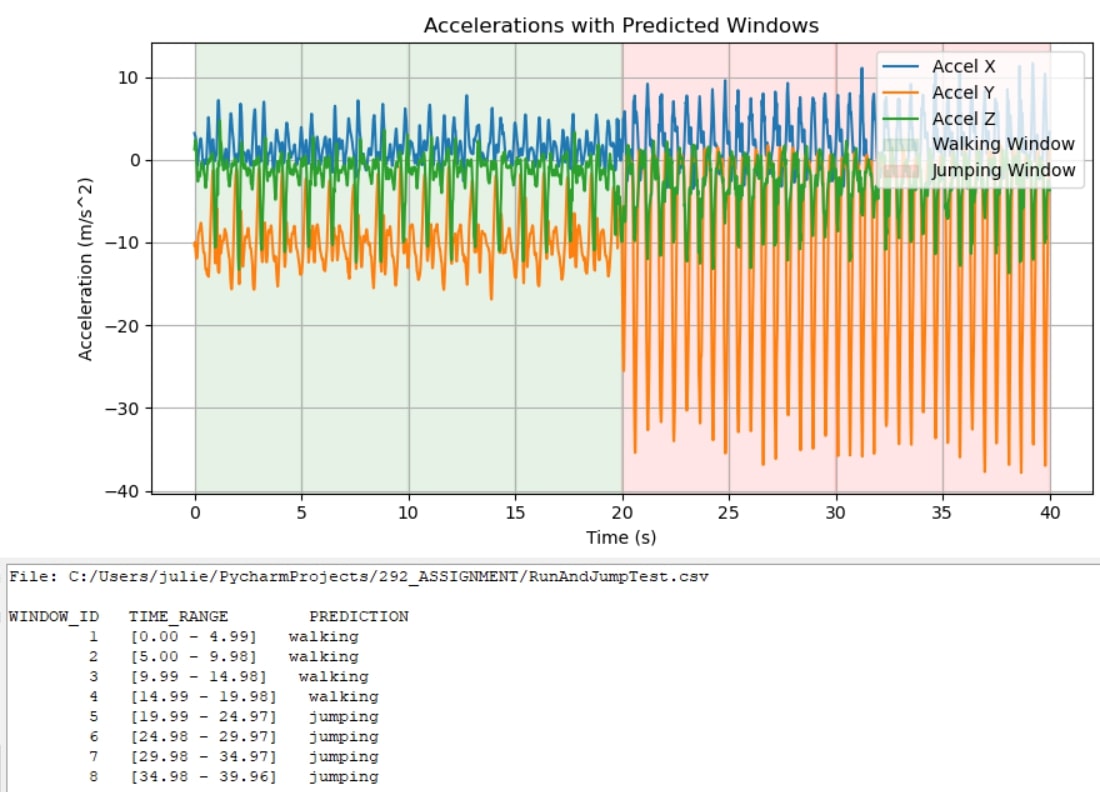Click the WINDOW_ID column header
The height and width of the screenshot is (792, 1100).
point(55,616)
